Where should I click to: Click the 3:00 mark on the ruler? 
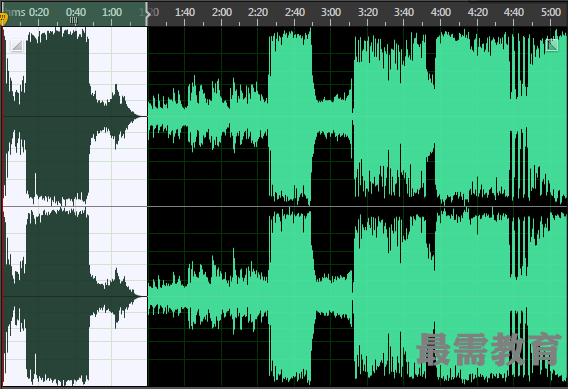pyautogui.click(x=331, y=12)
